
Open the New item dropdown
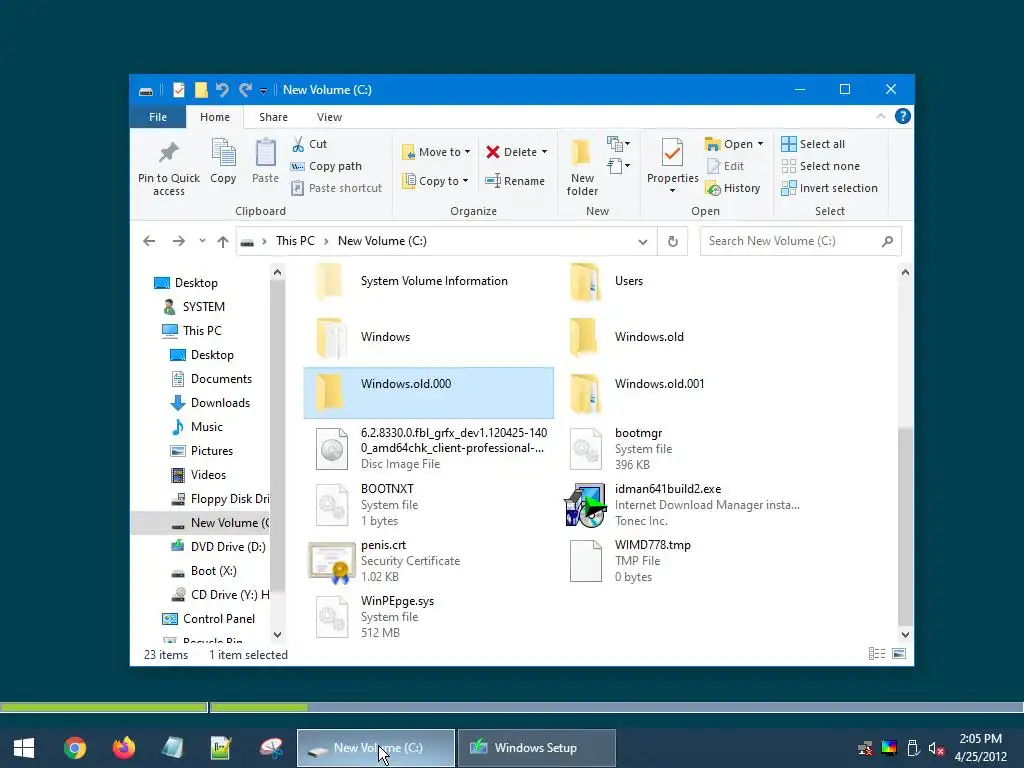618,144
